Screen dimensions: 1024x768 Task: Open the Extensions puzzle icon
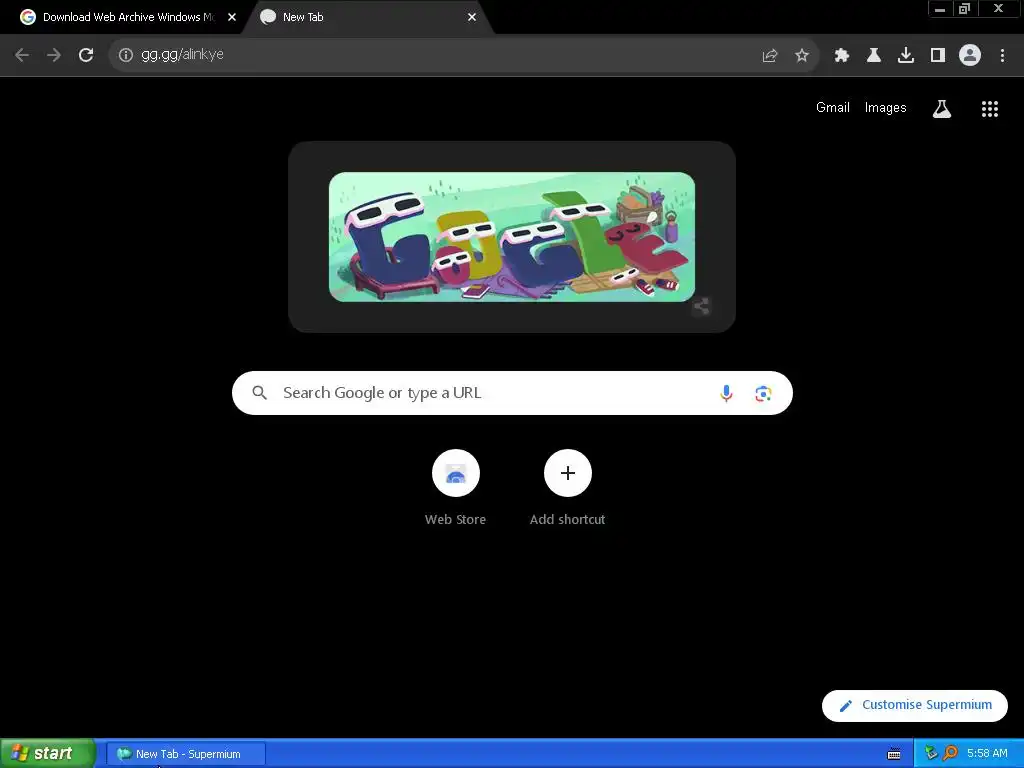click(x=842, y=56)
